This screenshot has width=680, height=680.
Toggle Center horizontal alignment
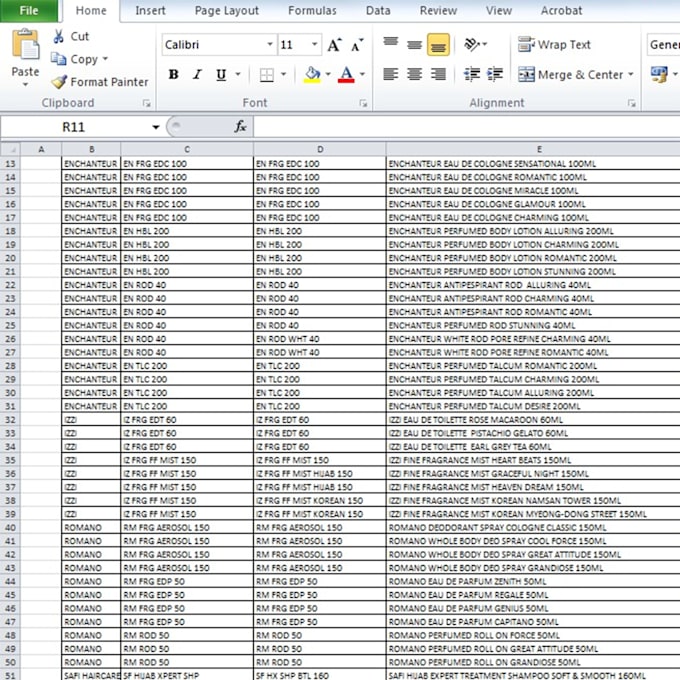coord(414,74)
